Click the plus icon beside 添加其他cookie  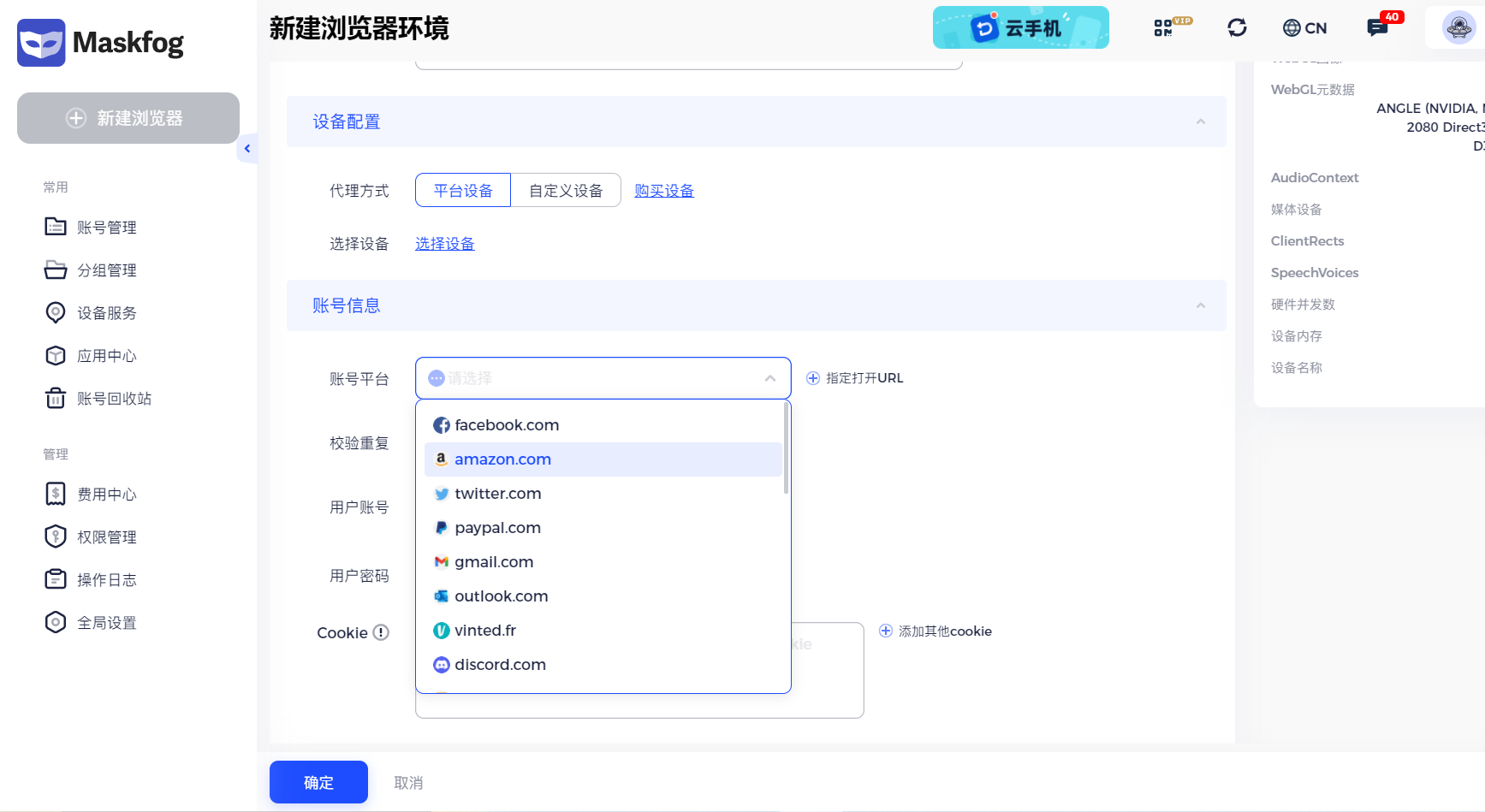(886, 631)
